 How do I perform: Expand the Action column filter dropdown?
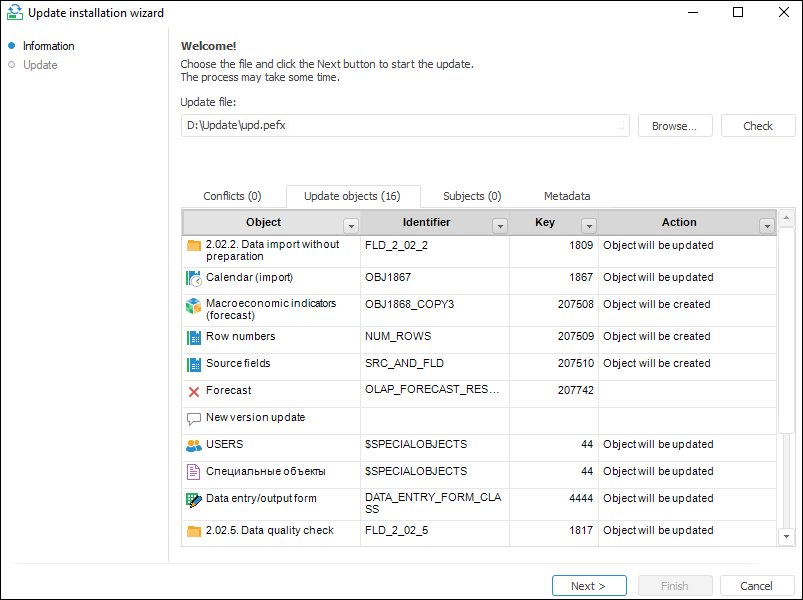(x=767, y=226)
